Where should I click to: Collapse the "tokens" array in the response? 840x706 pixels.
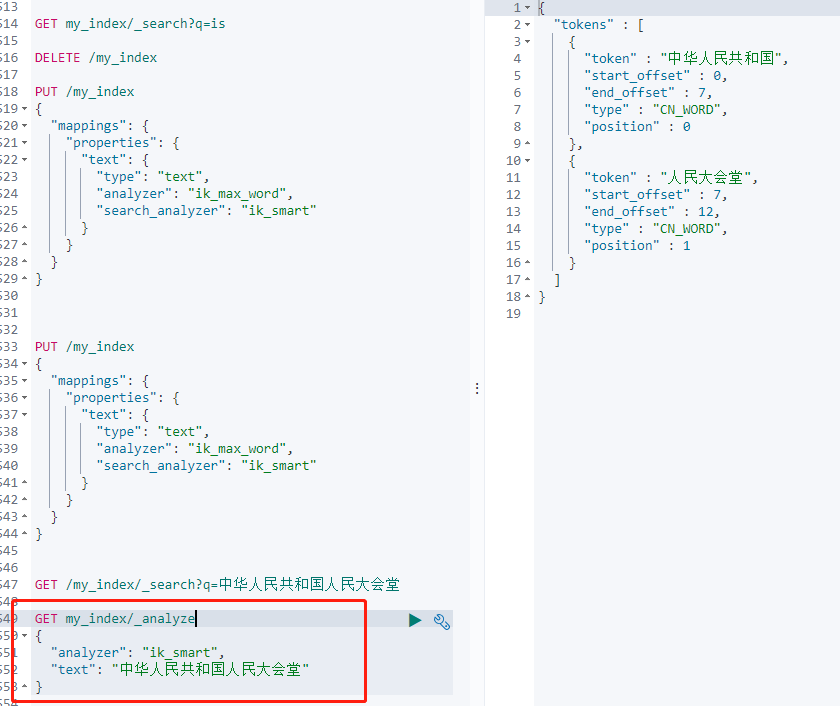[527, 24]
